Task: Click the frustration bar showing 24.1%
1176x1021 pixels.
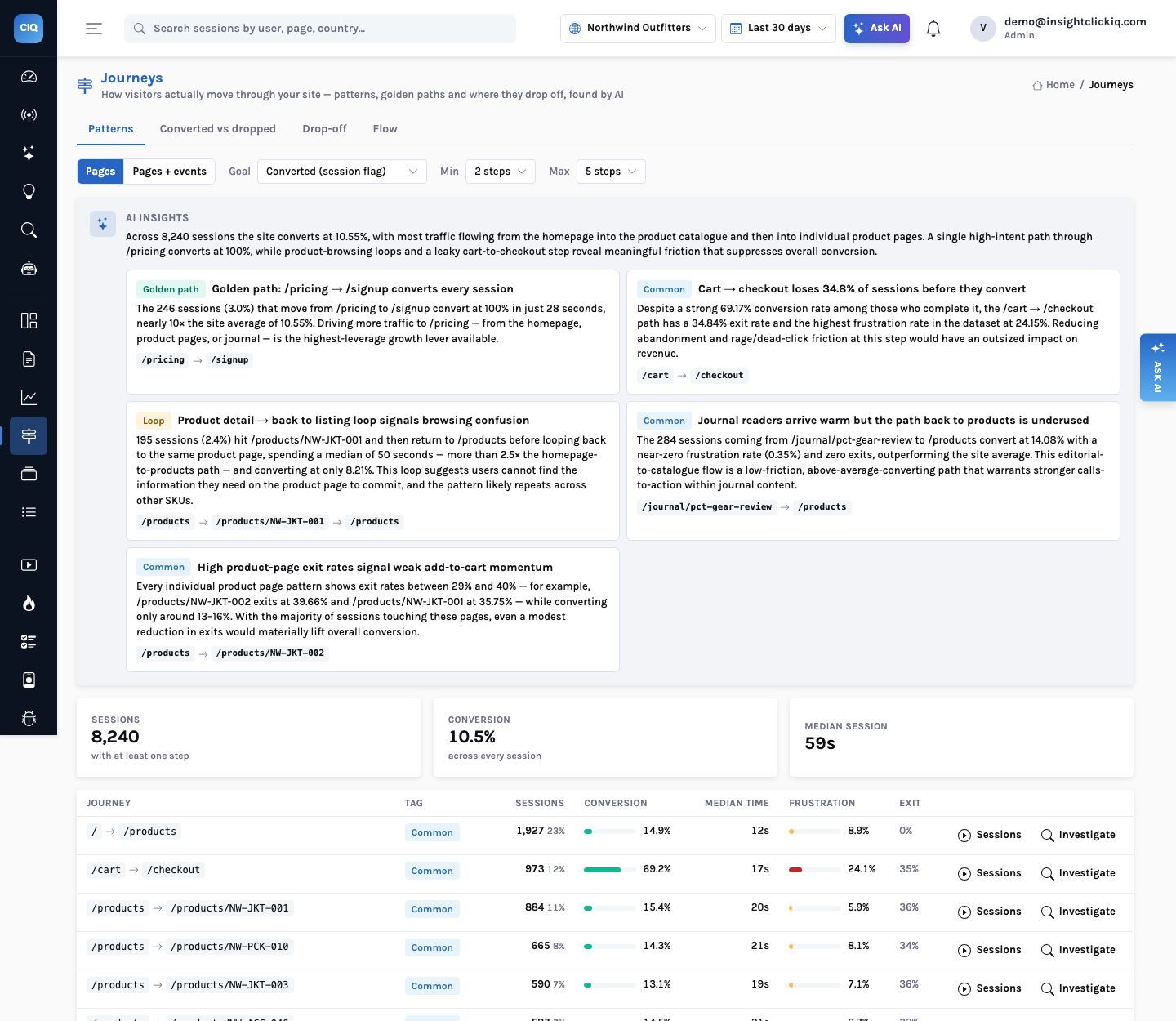Action: [815, 870]
